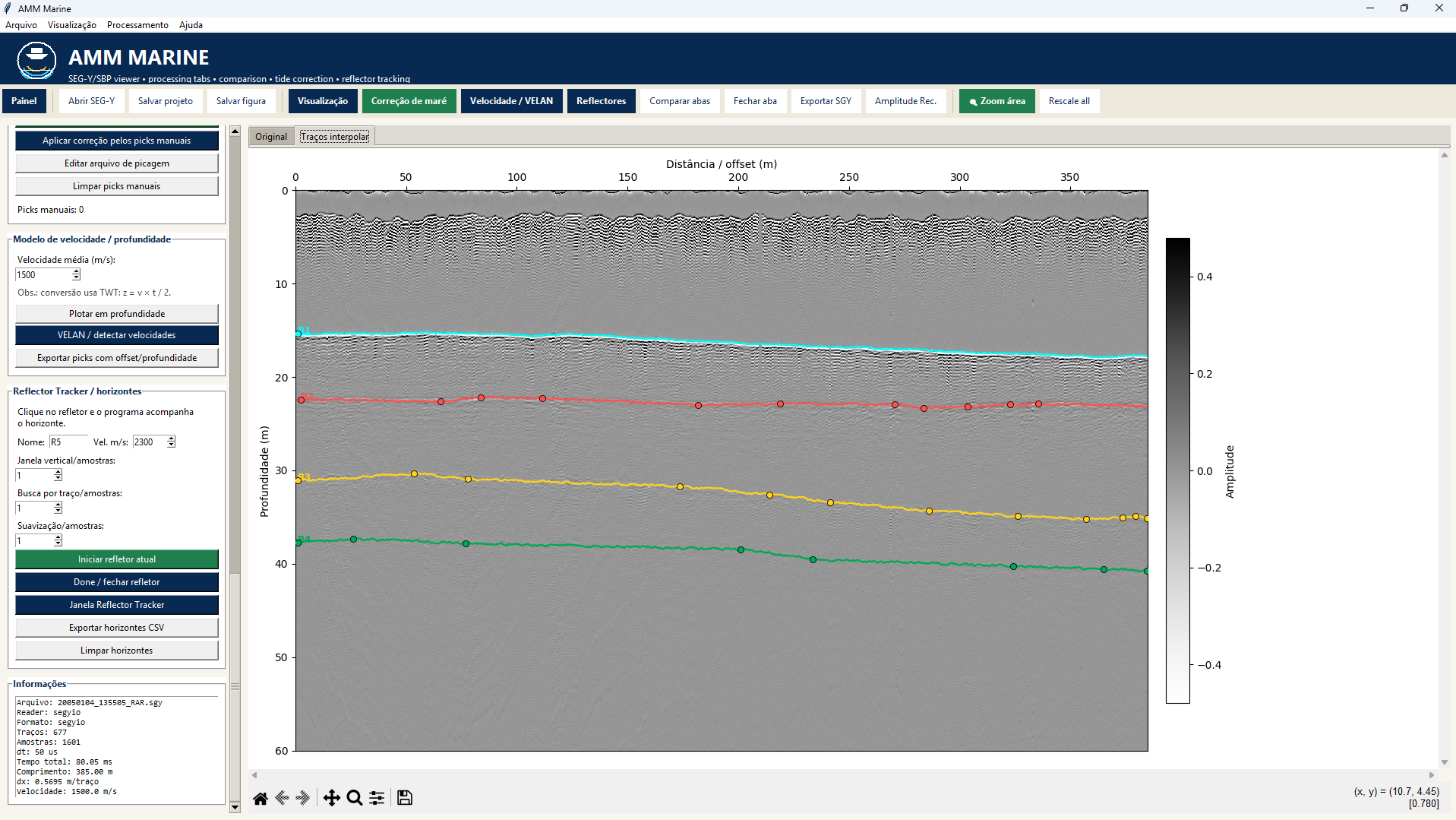Click the matplotlib Home reset-view icon

click(x=261, y=798)
